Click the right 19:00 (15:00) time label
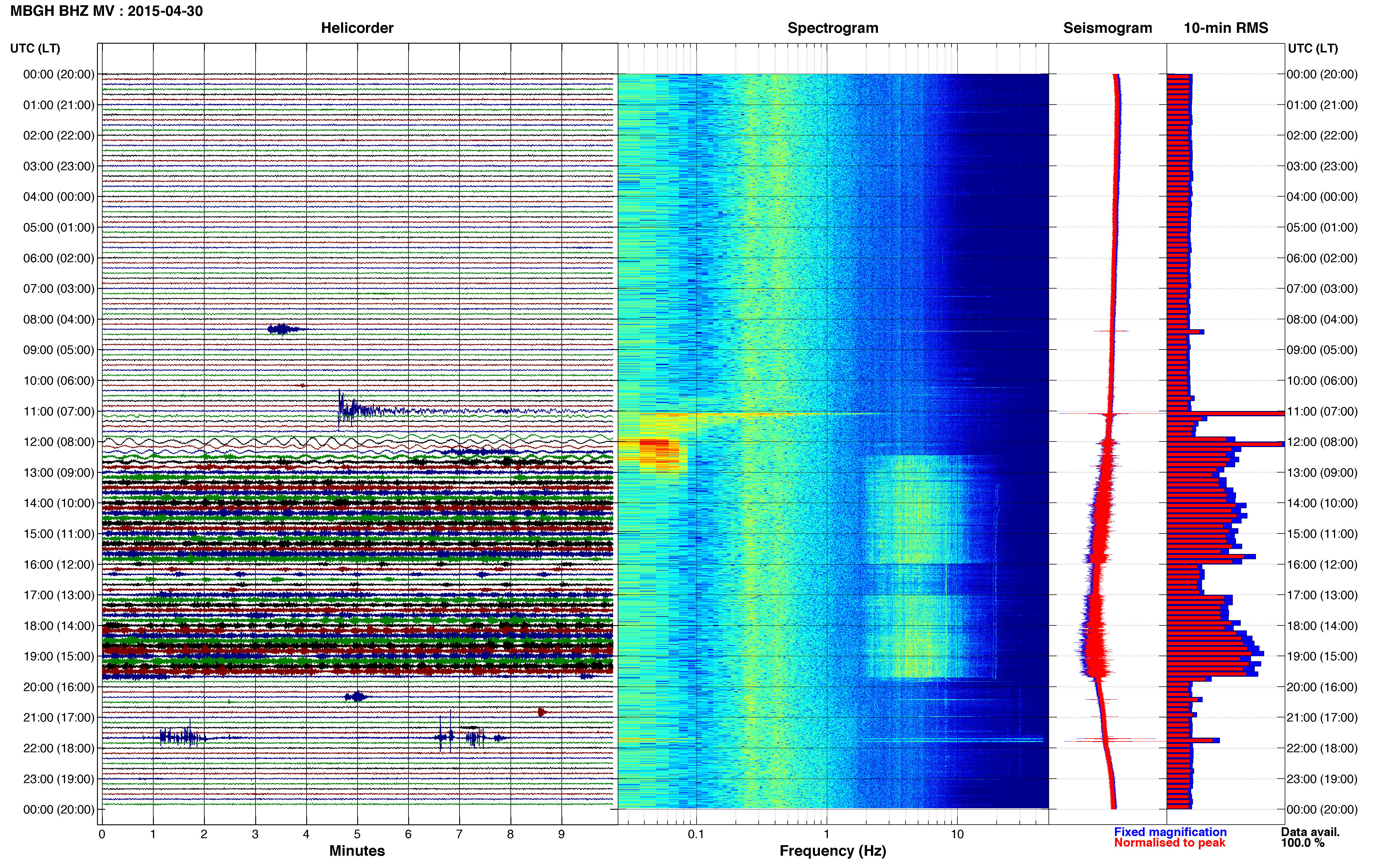This screenshot has width=1389, height=868. pyautogui.click(x=1322, y=656)
